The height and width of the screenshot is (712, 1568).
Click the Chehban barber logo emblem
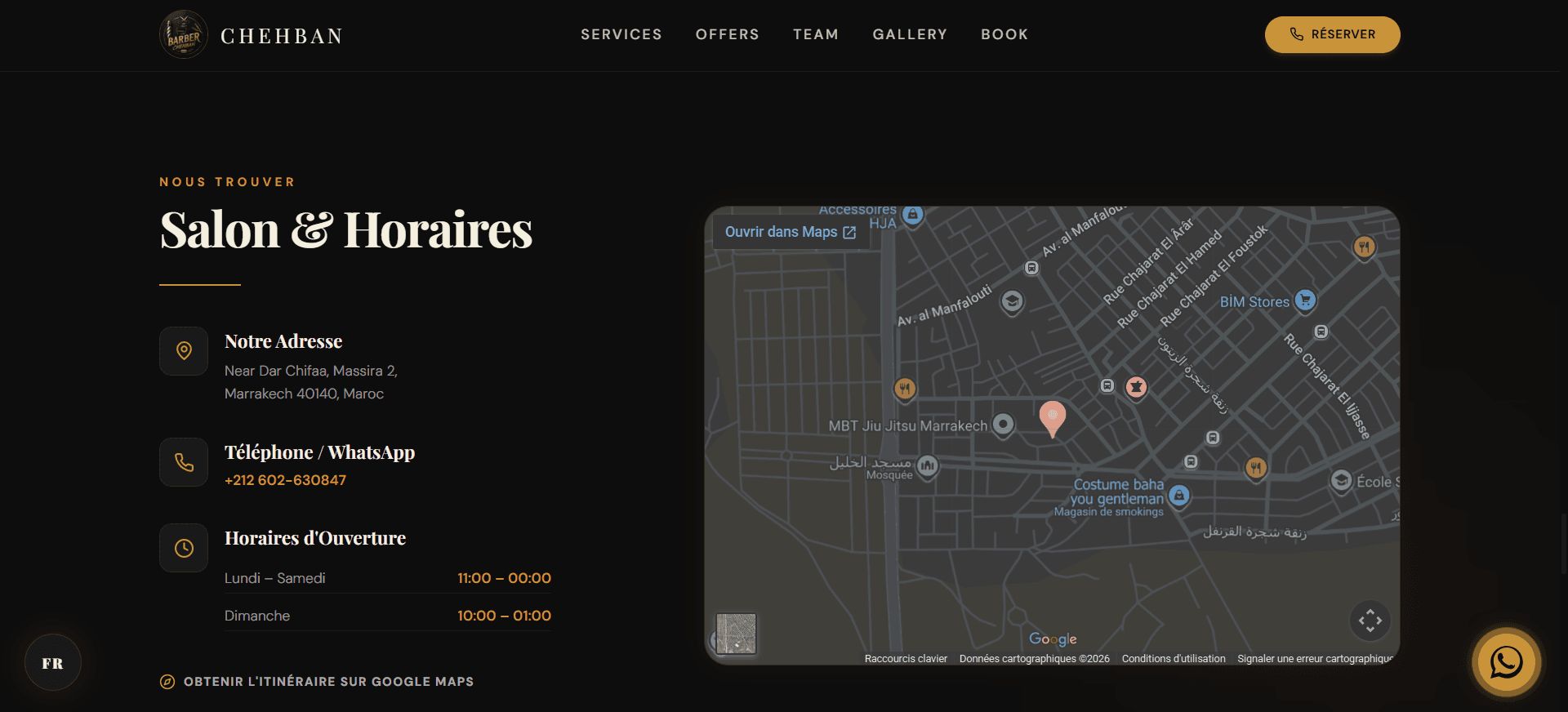(x=184, y=34)
